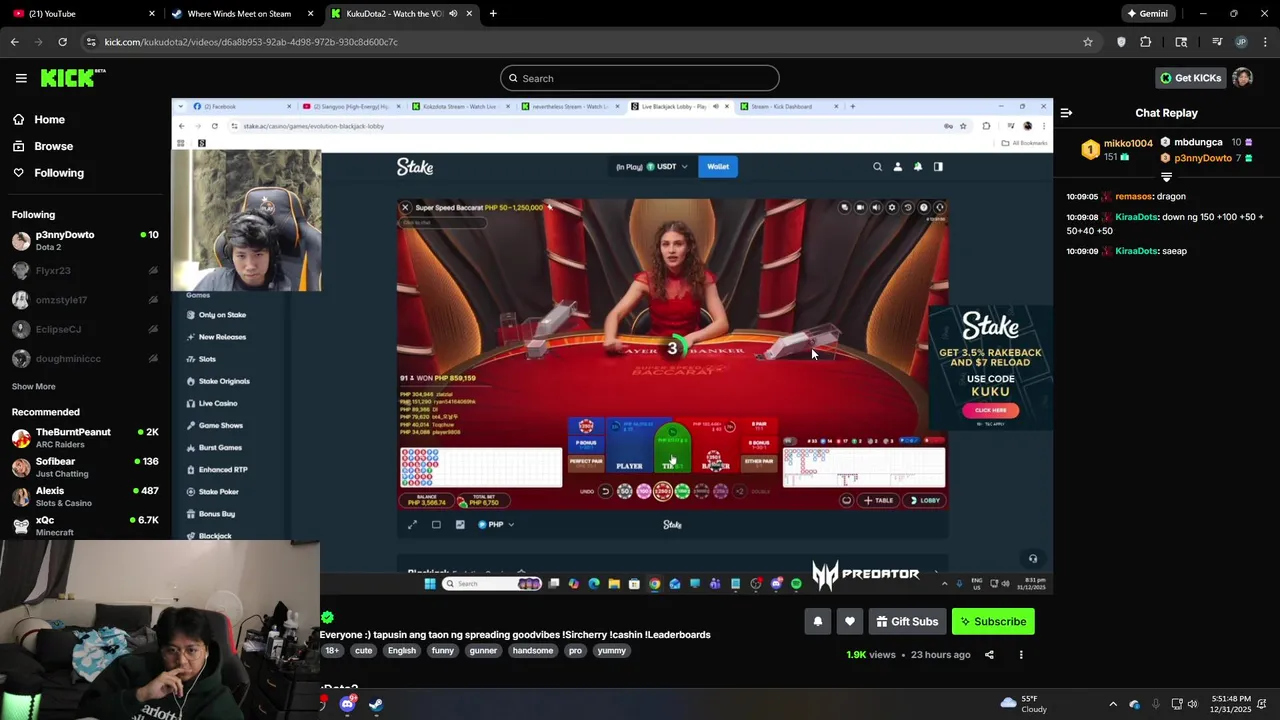
Task: Expand the gift leaderboard arrow
Action: pos(1166,177)
